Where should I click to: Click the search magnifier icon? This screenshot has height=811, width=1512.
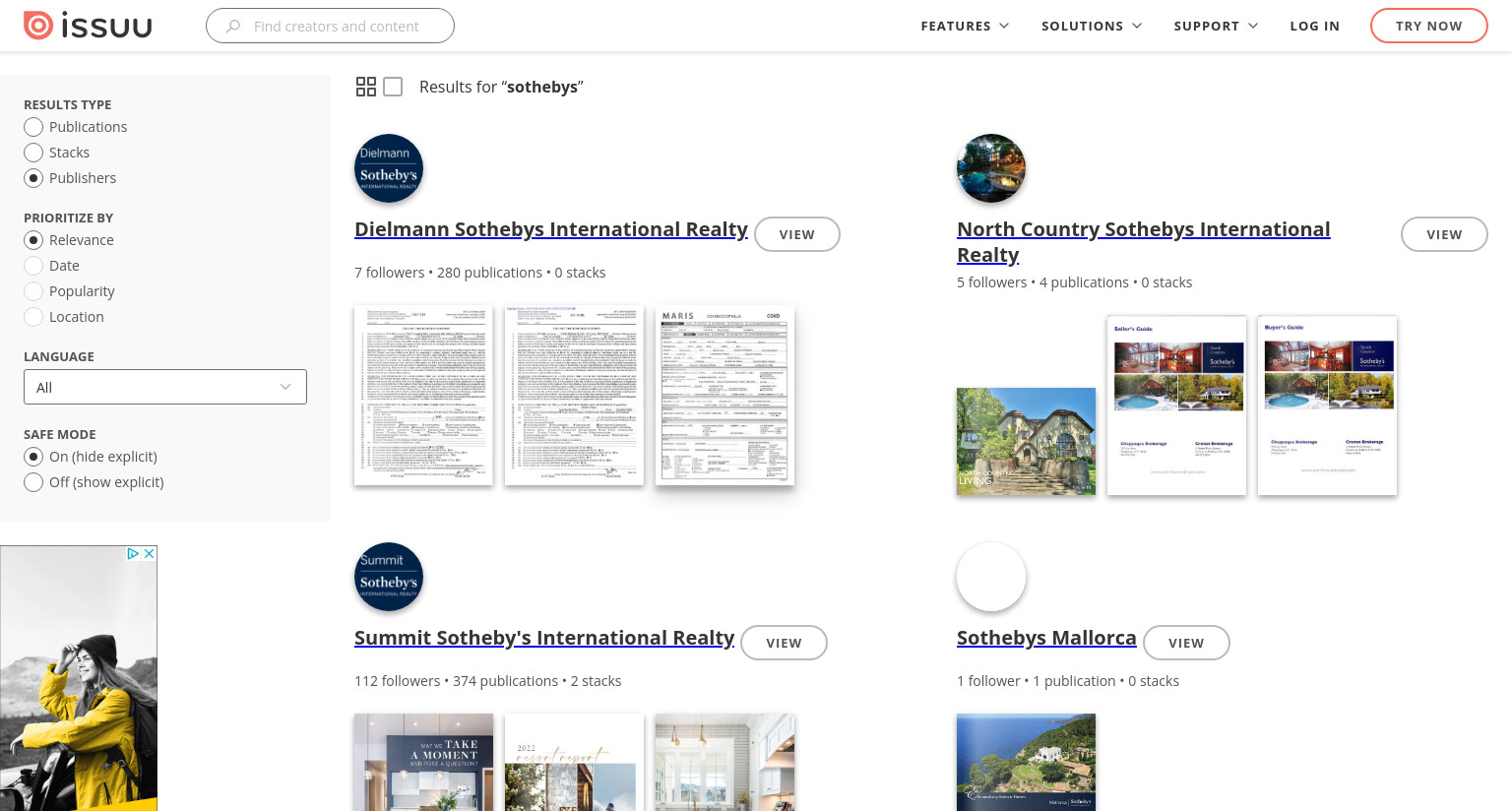tap(233, 27)
